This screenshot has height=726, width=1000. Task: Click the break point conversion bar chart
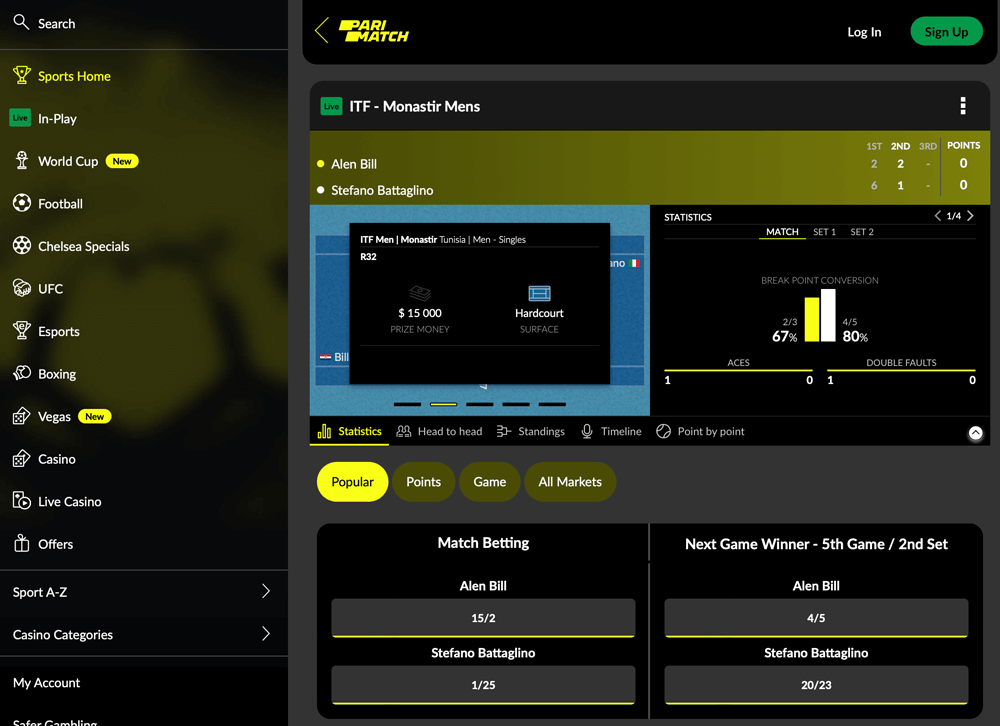[x=820, y=316]
